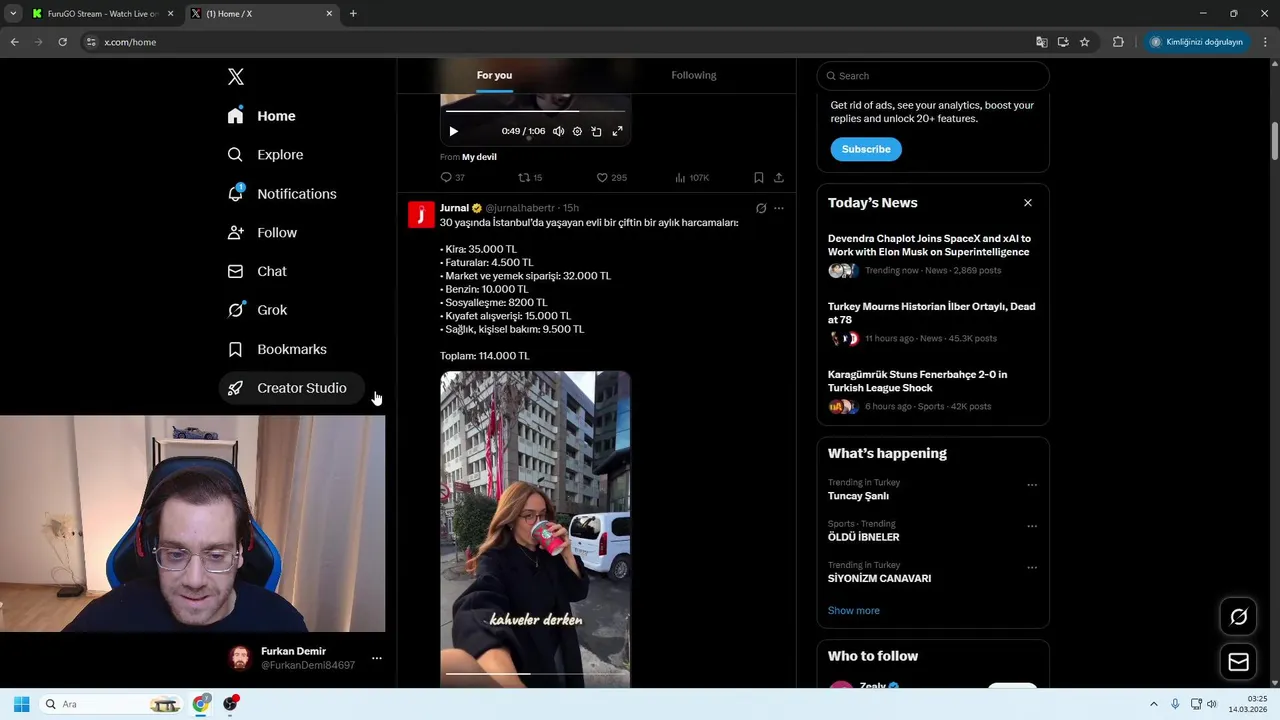The image size is (1280, 720).
Task: Open the Explore page
Action: 265,155
